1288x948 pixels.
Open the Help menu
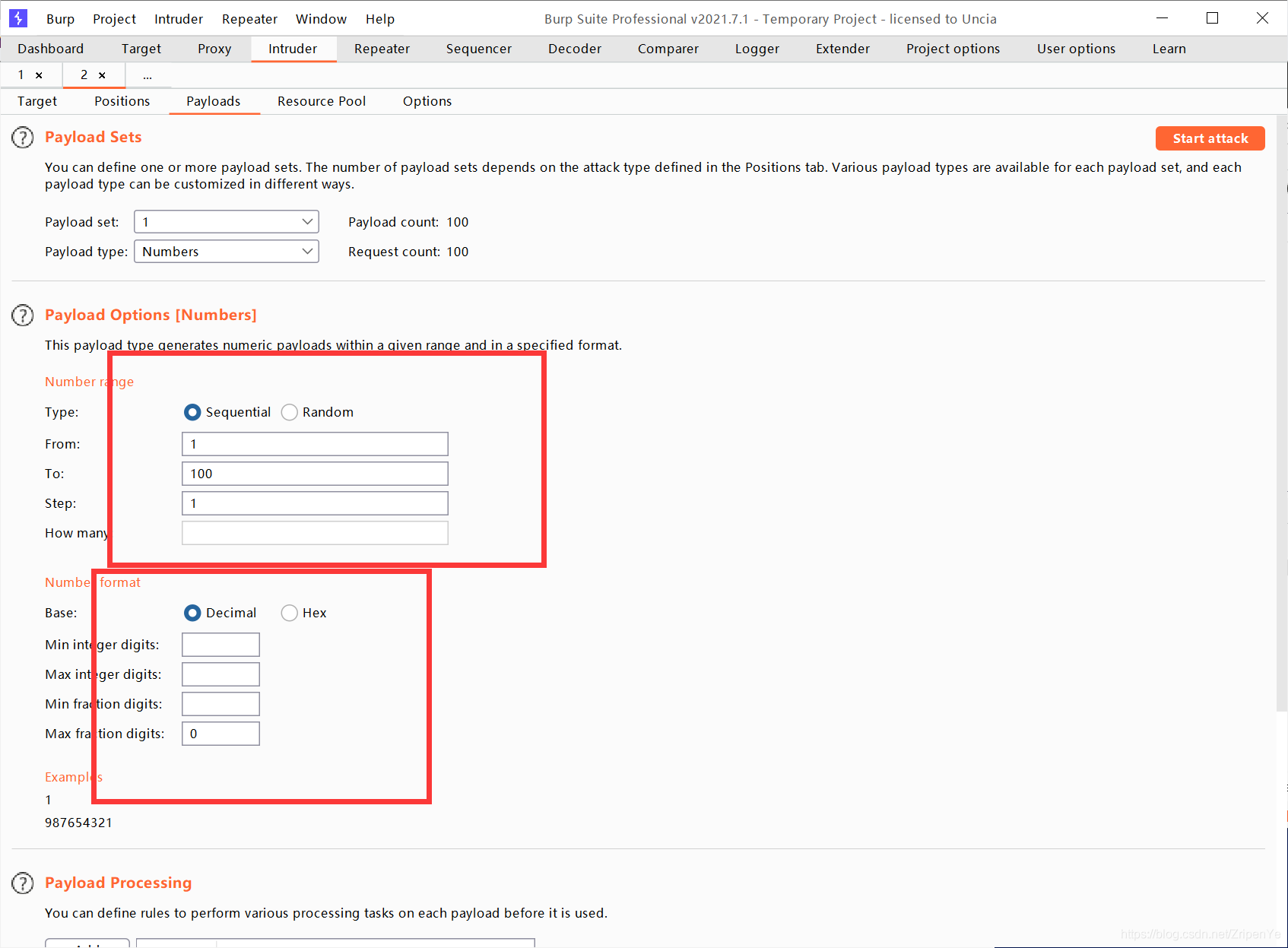(x=380, y=19)
